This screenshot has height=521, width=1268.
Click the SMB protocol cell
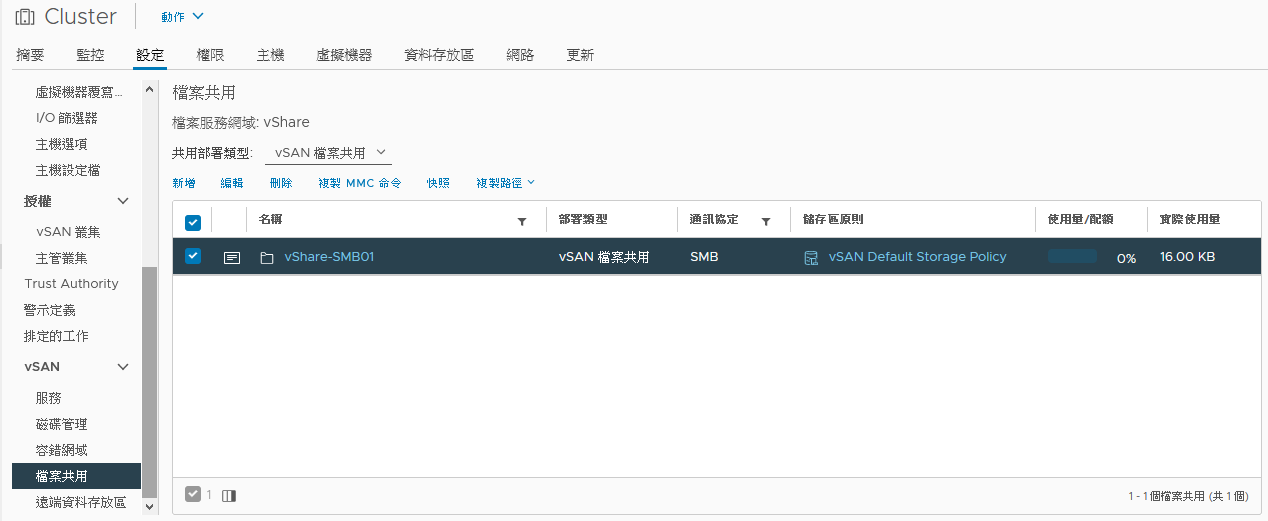704,257
